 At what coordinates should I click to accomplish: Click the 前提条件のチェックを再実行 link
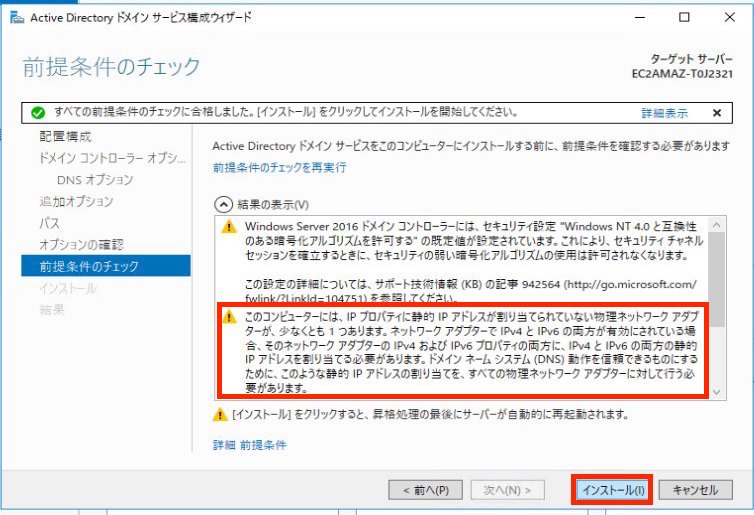click(279, 167)
